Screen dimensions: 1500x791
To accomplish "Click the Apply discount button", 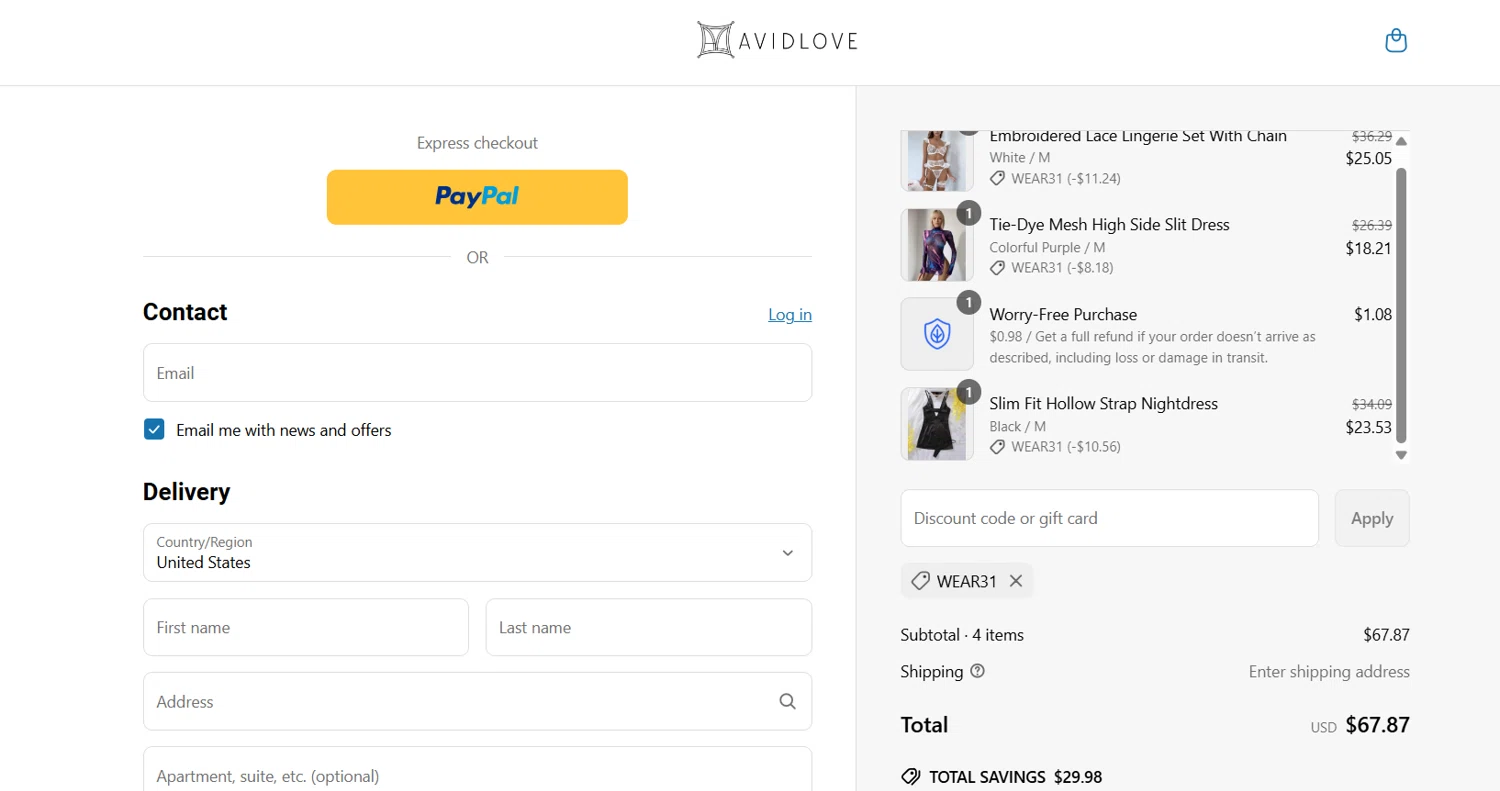I will (1372, 518).
